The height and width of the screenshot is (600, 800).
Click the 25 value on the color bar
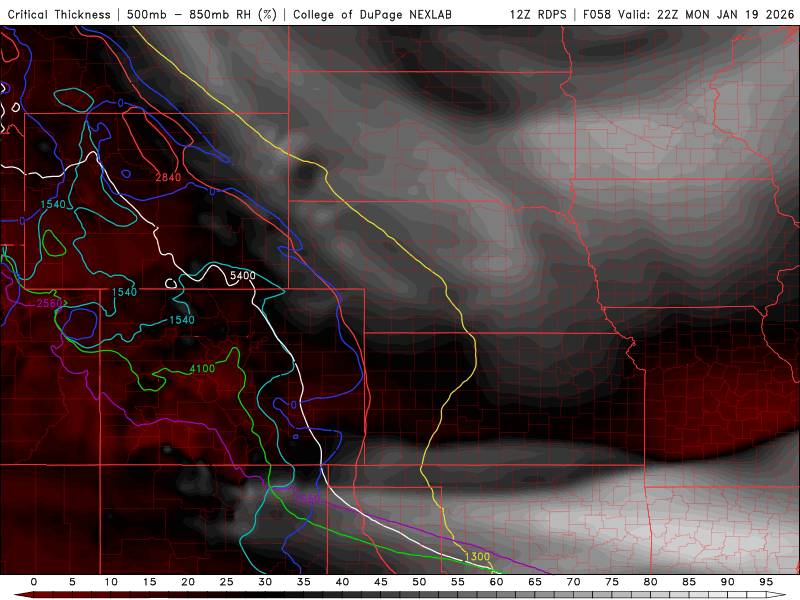227,582
